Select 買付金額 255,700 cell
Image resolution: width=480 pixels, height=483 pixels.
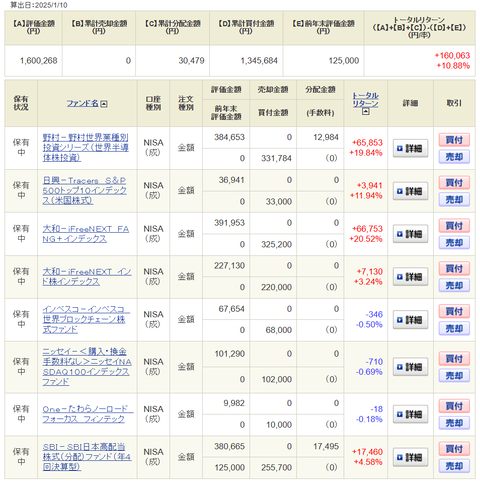(276, 468)
